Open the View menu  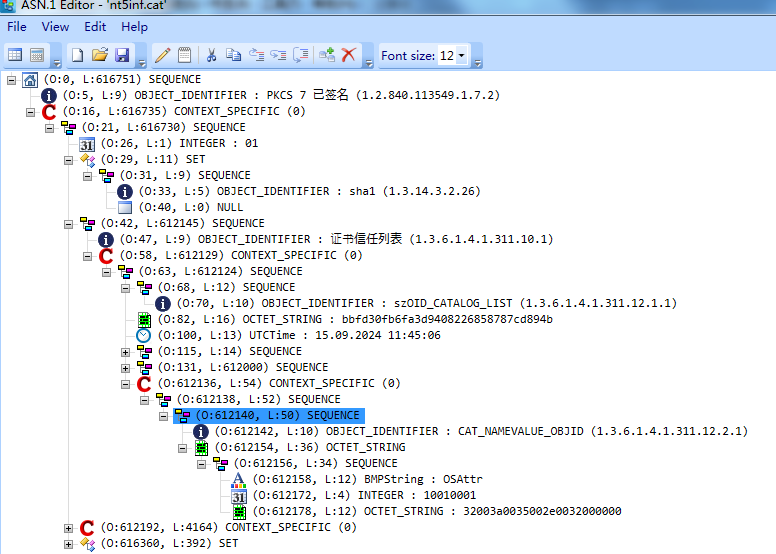[x=55, y=27]
